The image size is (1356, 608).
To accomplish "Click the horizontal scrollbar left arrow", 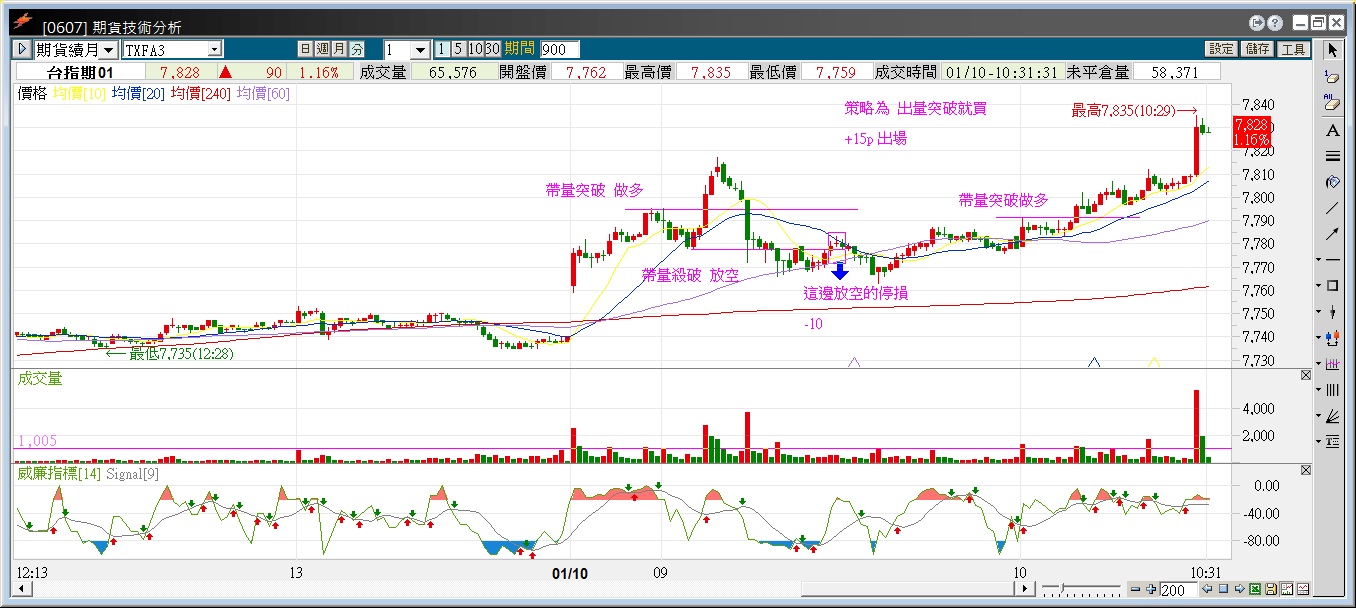I will (22, 590).
